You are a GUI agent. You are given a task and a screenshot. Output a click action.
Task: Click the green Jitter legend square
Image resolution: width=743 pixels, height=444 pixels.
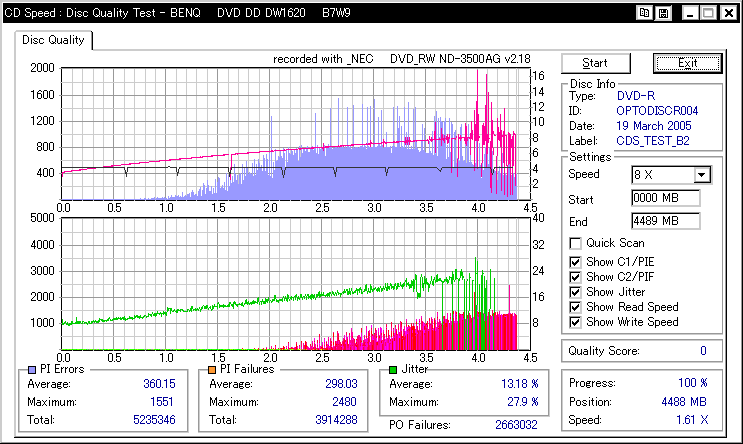tap(393, 370)
